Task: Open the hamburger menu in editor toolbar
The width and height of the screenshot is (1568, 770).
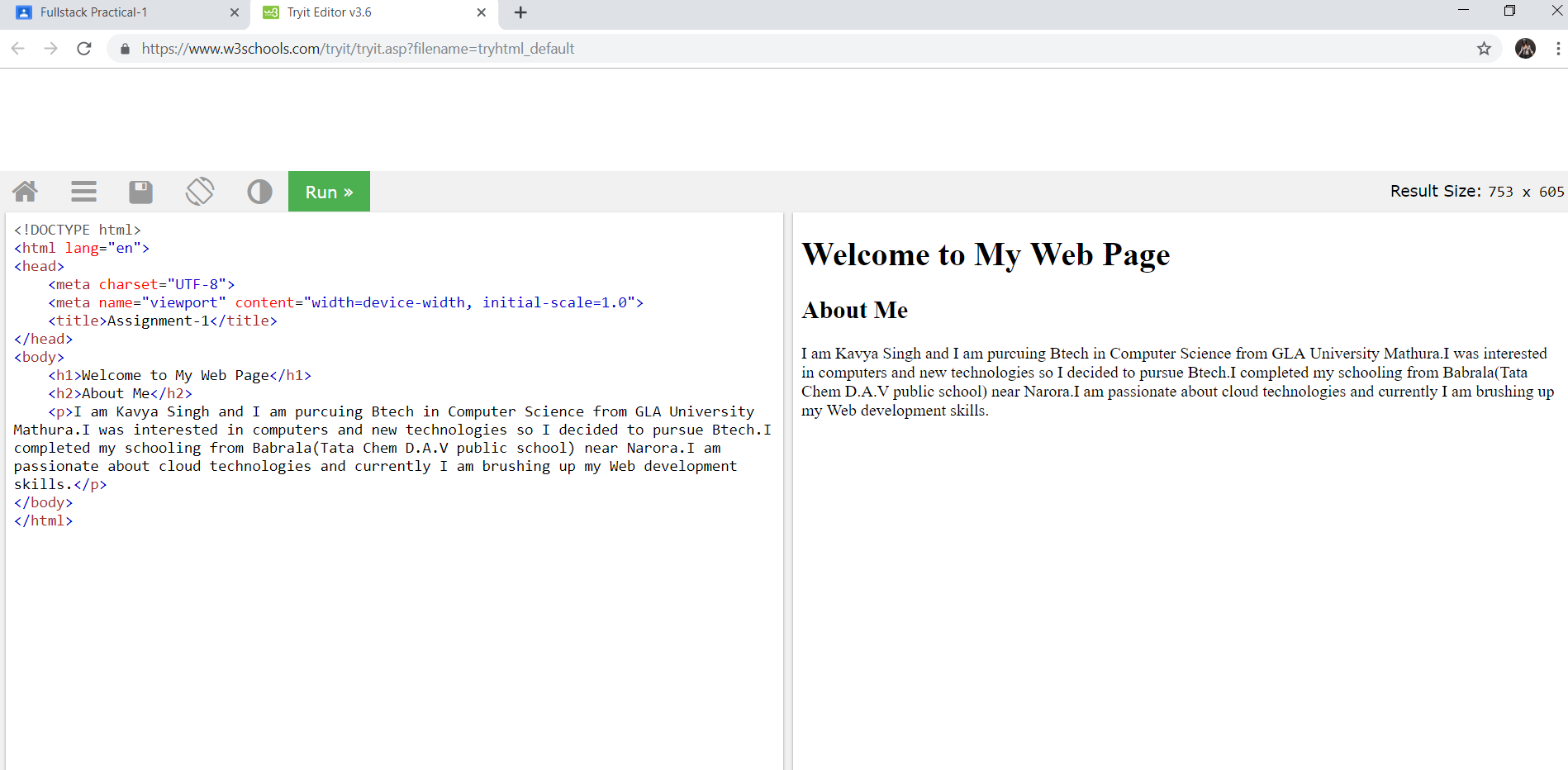Action: (x=83, y=192)
